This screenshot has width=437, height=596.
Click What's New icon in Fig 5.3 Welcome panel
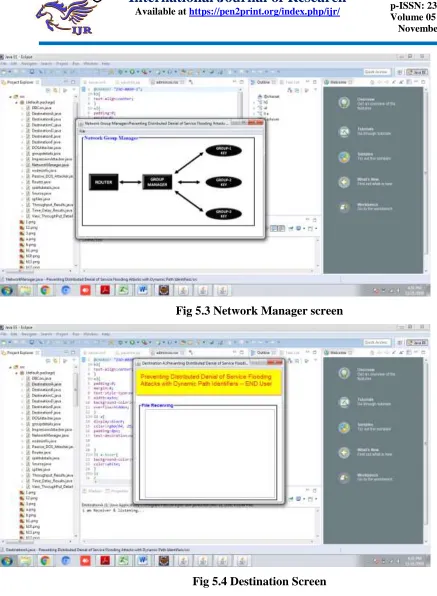tap(344, 182)
